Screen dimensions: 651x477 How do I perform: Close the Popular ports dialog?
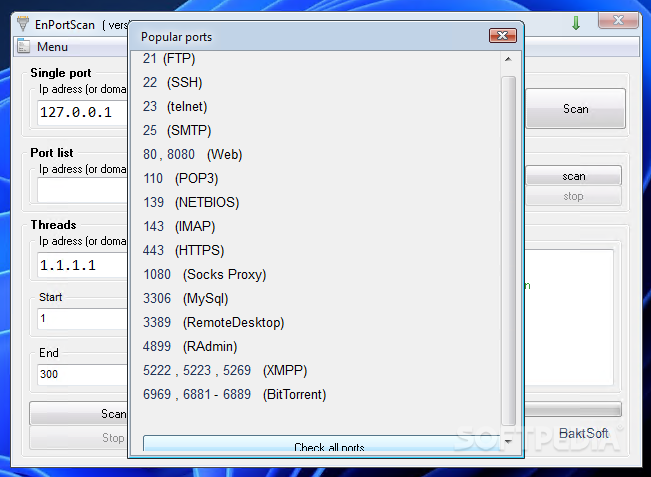coord(502,36)
